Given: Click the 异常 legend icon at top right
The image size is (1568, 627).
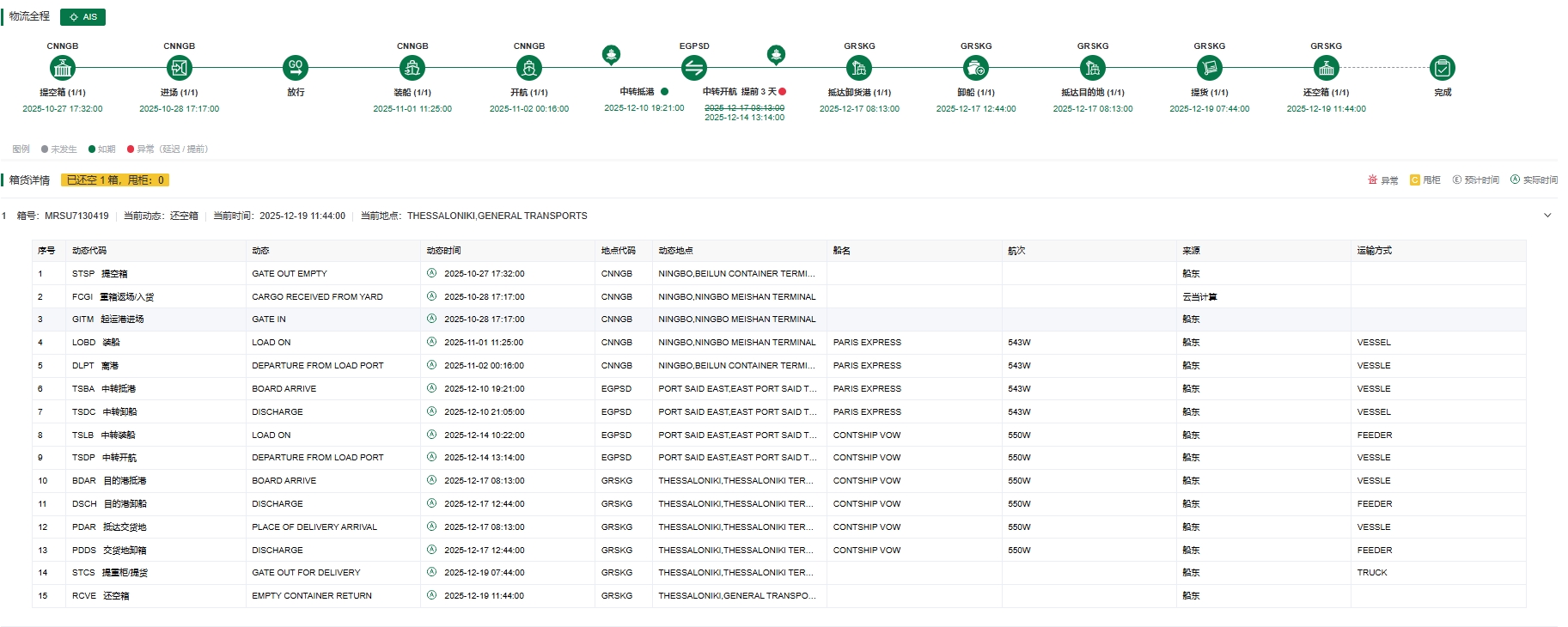Looking at the screenshot, I should click(x=1372, y=180).
